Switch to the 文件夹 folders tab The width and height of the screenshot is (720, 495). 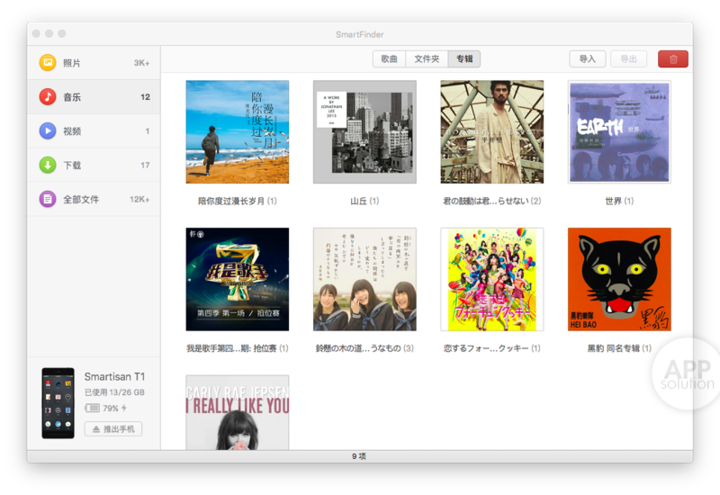pyautogui.click(x=427, y=59)
